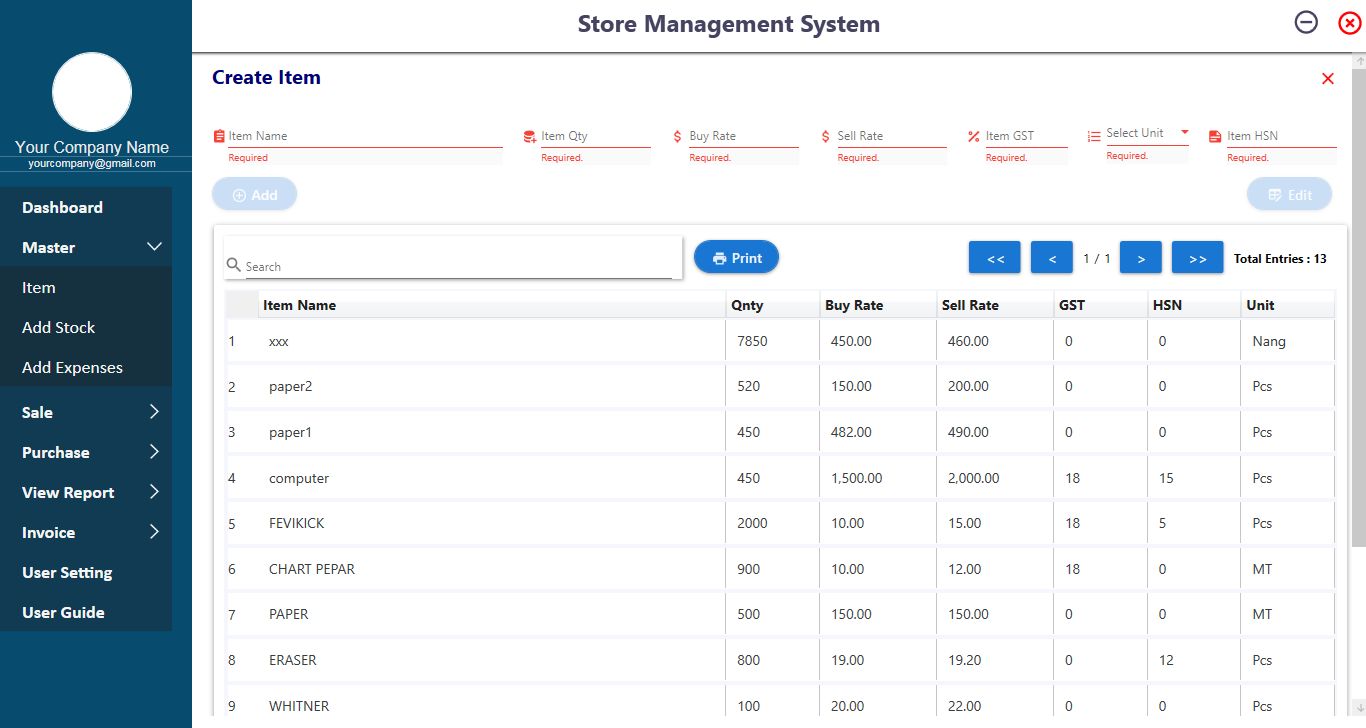The width and height of the screenshot is (1366, 728).
Task: Jump to last page with >> button
Action: (1197, 258)
